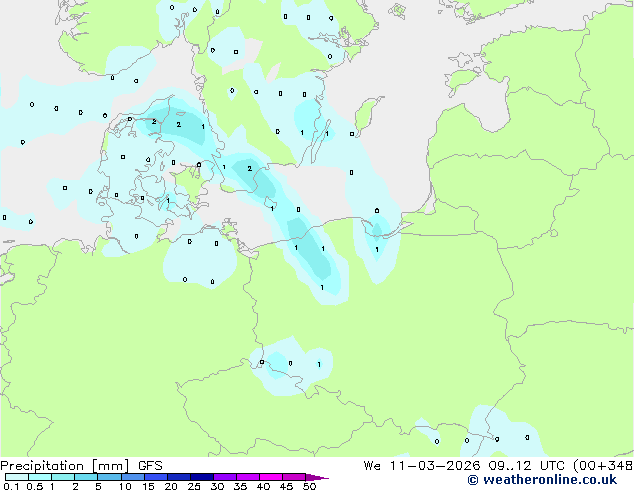Click the legend value label '40'
Viewport: 634px width, 490px height.
click(x=263, y=486)
